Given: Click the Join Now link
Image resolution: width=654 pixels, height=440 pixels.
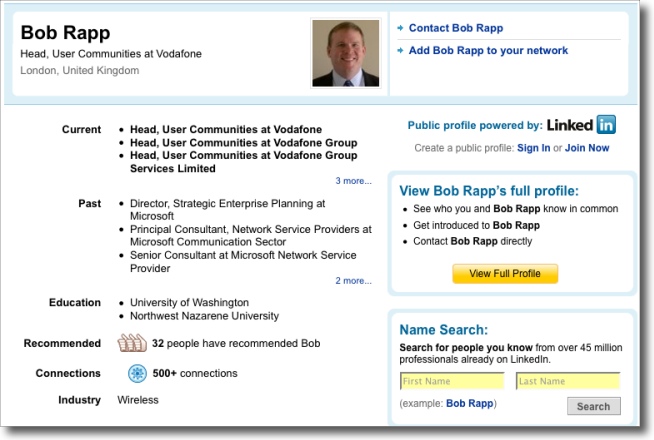Looking at the screenshot, I should click(587, 148).
